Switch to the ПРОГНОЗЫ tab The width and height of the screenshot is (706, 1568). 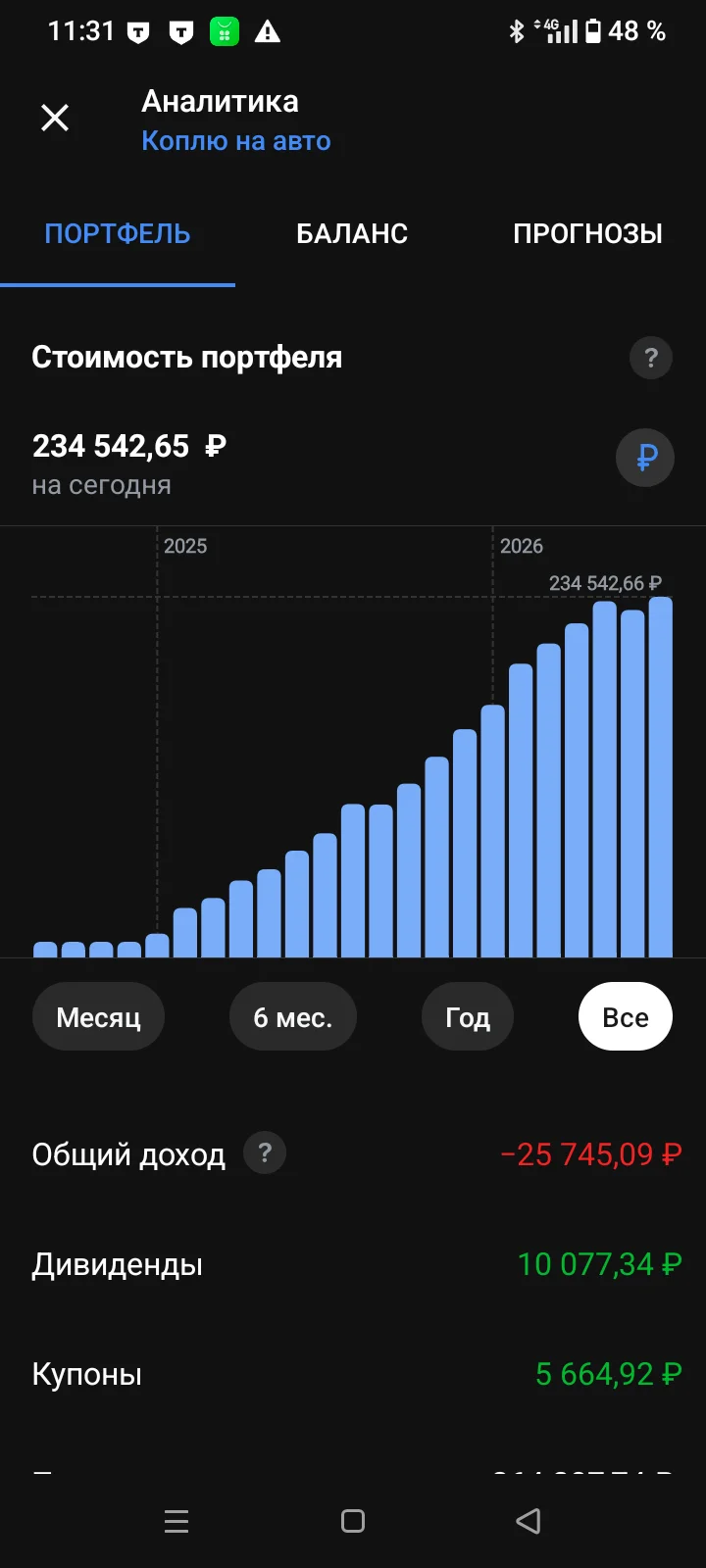click(x=588, y=234)
